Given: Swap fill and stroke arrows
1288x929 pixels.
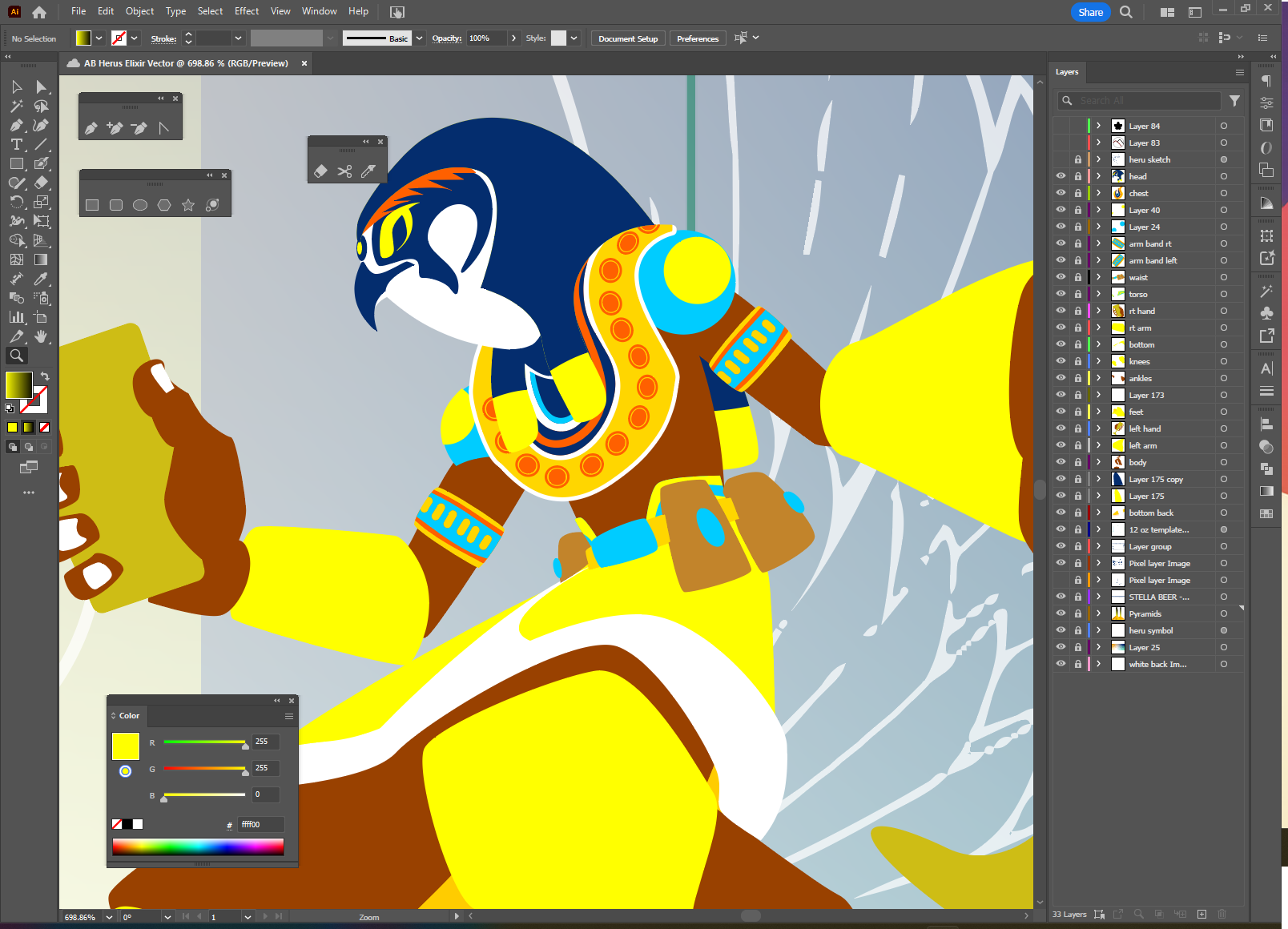Looking at the screenshot, I should tap(45, 376).
